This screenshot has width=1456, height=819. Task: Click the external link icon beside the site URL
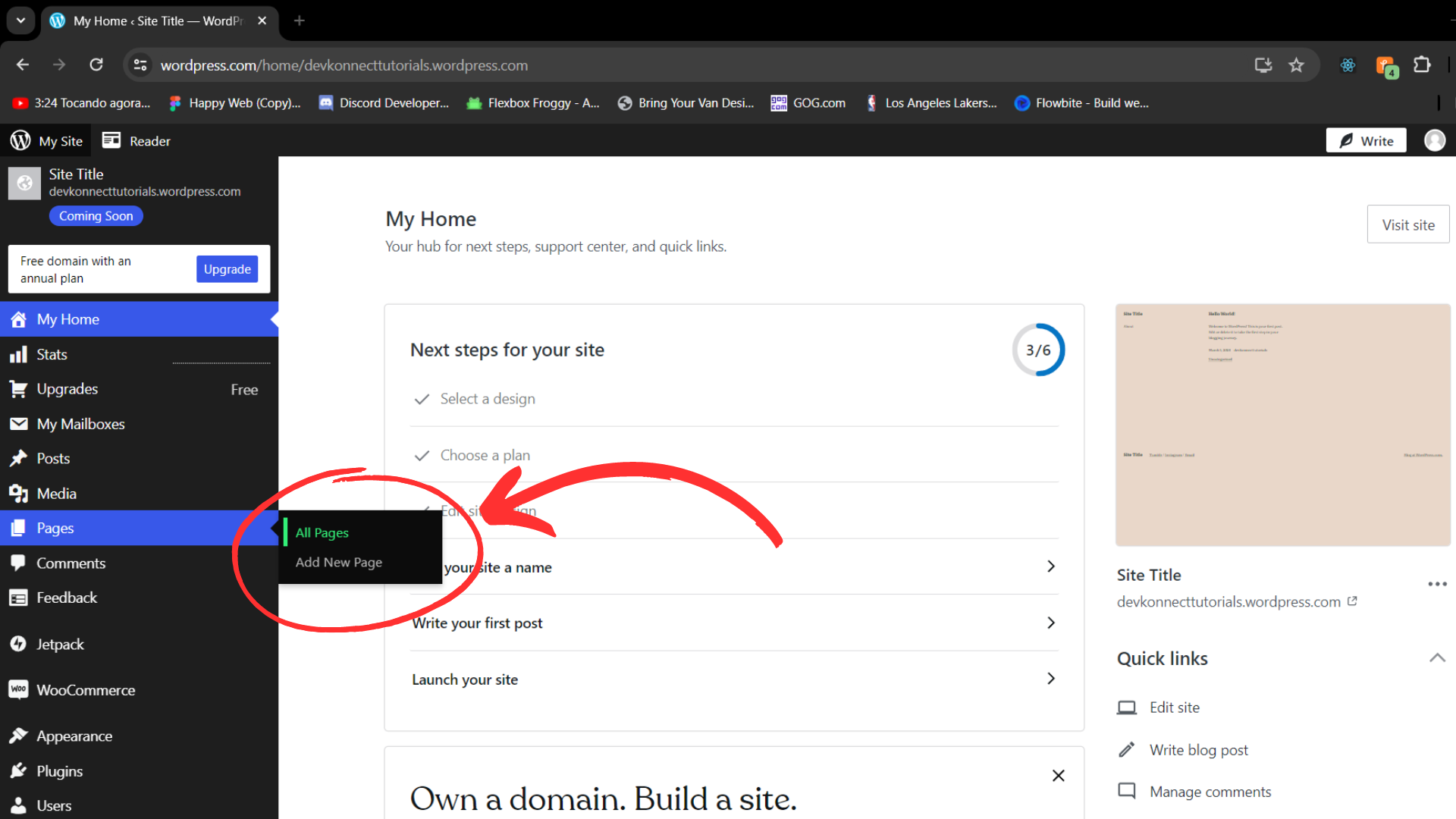click(x=1352, y=601)
